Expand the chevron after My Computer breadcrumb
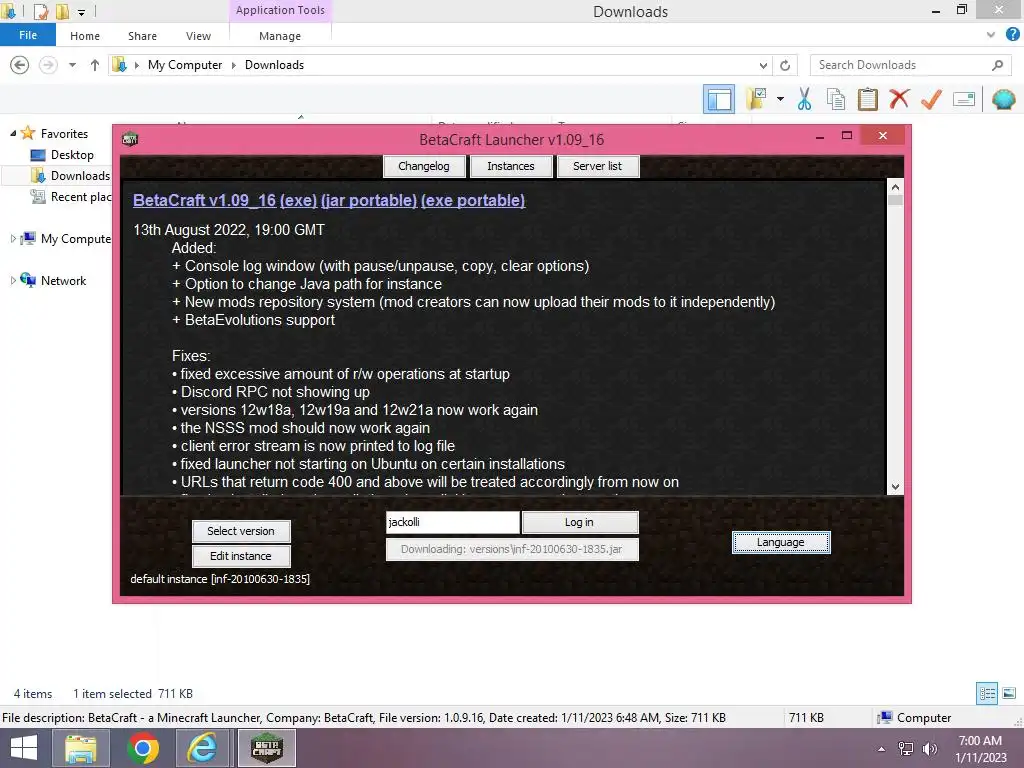This screenshot has width=1024, height=768. point(233,65)
